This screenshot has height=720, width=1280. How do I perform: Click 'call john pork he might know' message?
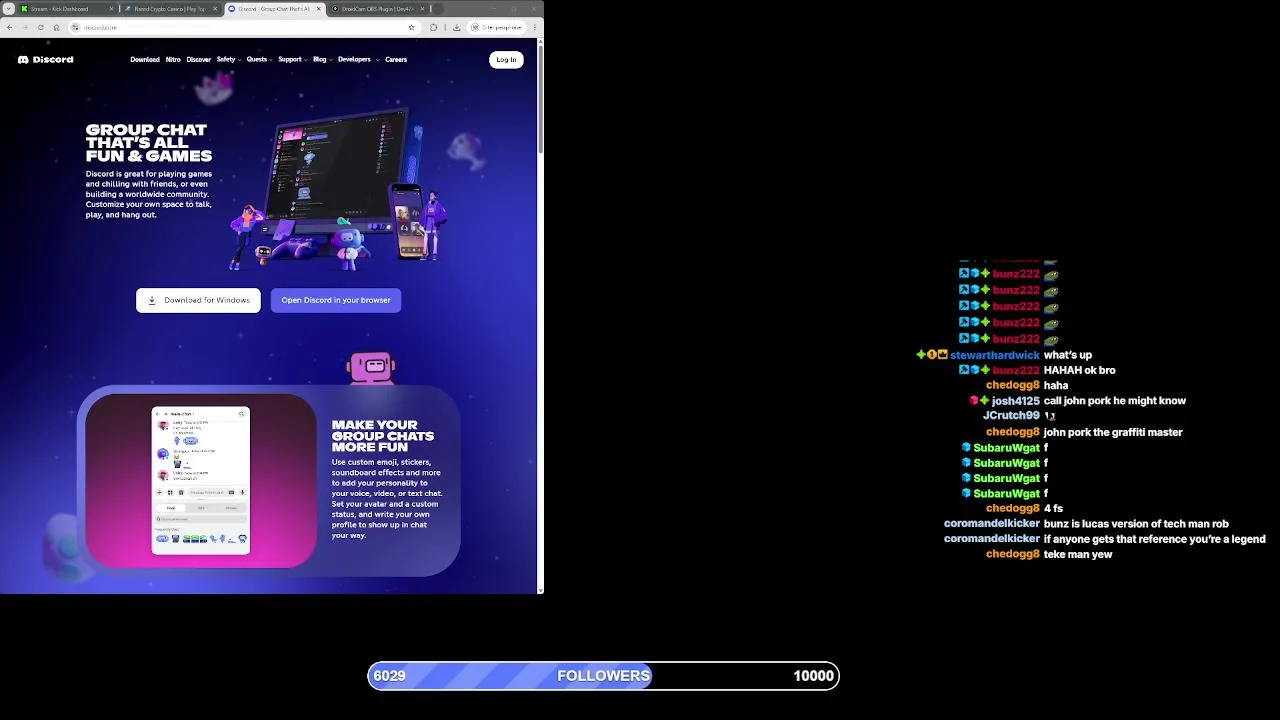pyautogui.click(x=1115, y=401)
